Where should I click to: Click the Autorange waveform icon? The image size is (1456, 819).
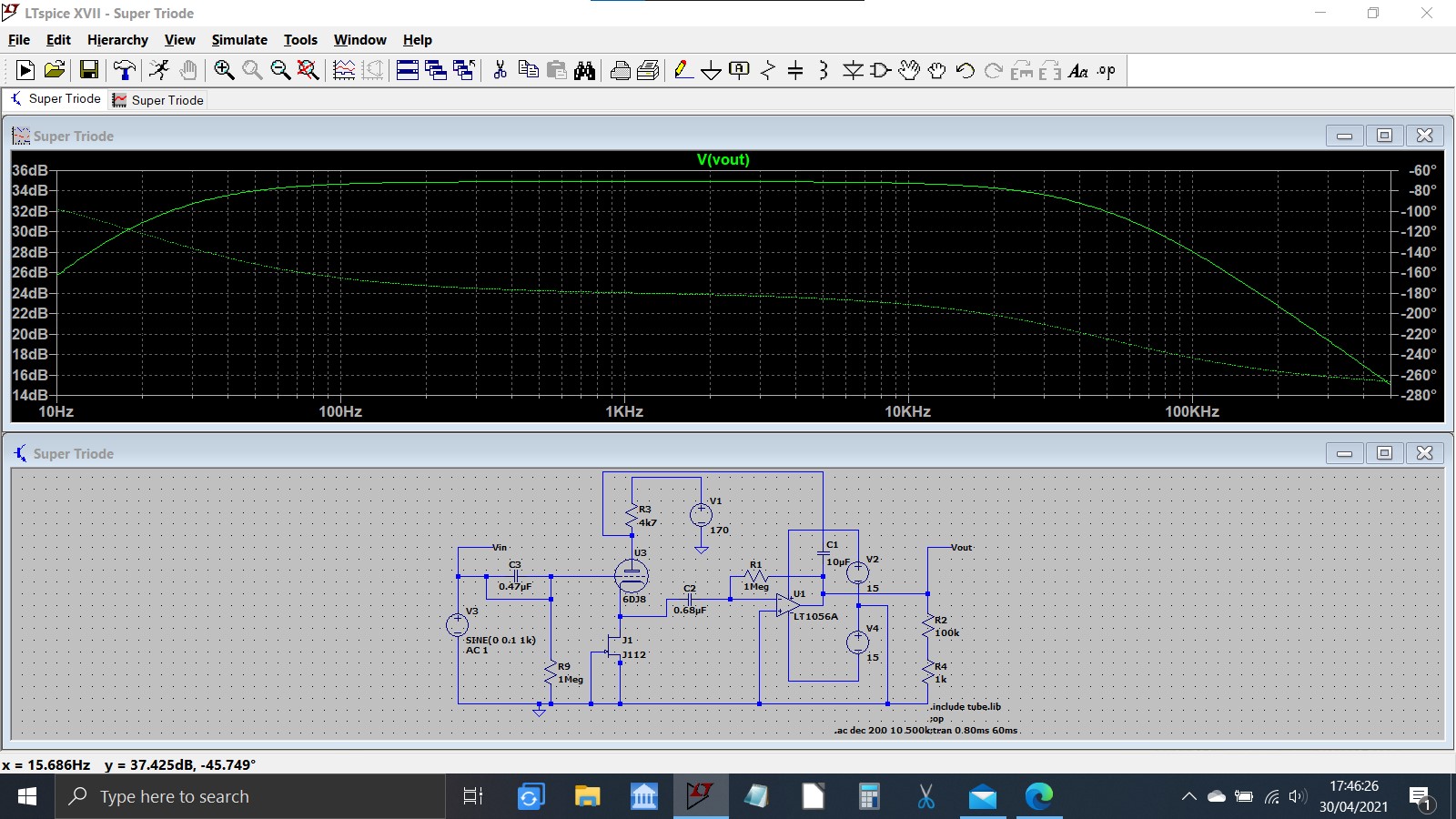click(x=344, y=70)
